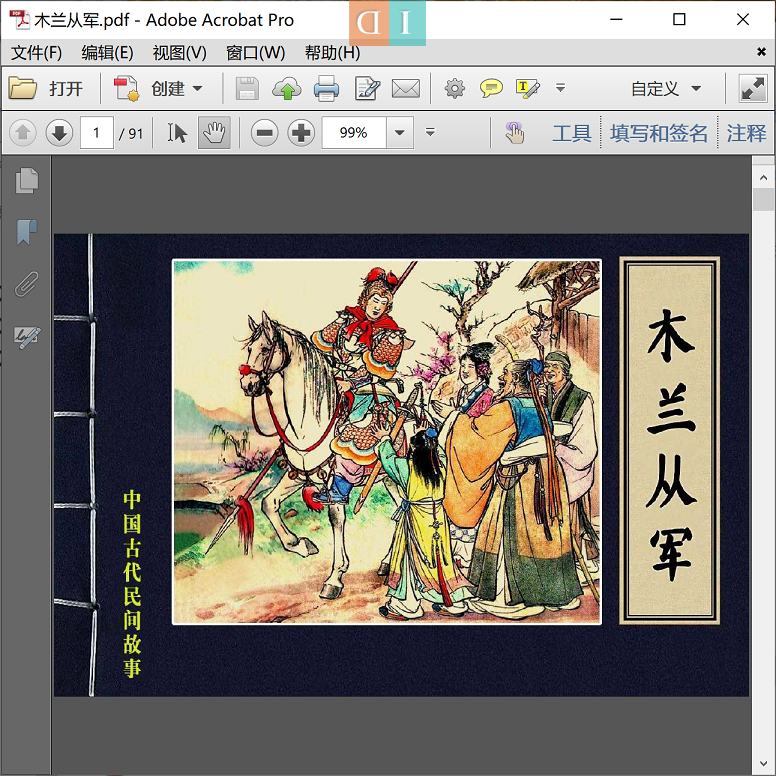Select the highlight text tool
The image size is (776, 776).
click(x=527, y=89)
